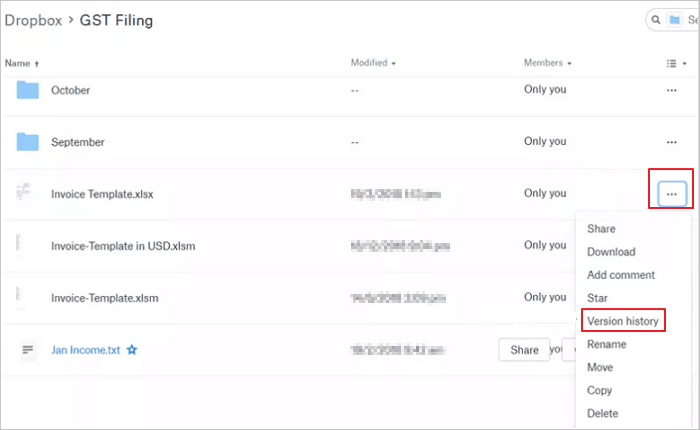Click the ellipsis button for Invoice Template.xlsx
The width and height of the screenshot is (700, 430).
coord(671,193)
